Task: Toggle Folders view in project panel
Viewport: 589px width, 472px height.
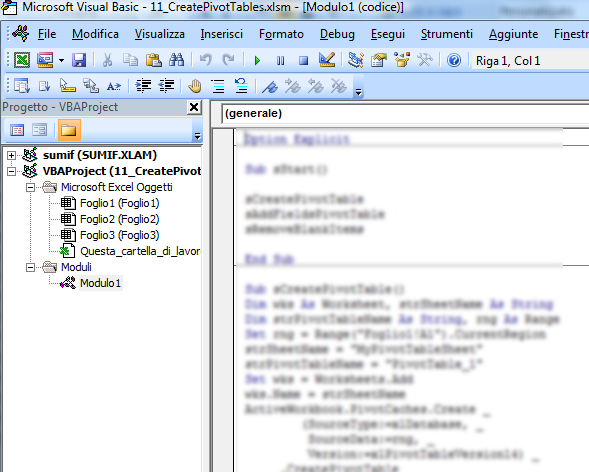Action: coord(69,130)
